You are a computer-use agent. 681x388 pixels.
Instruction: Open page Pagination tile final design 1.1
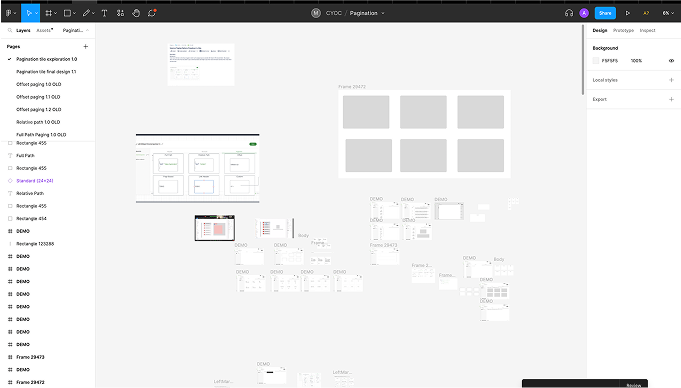tap(46, 72)
